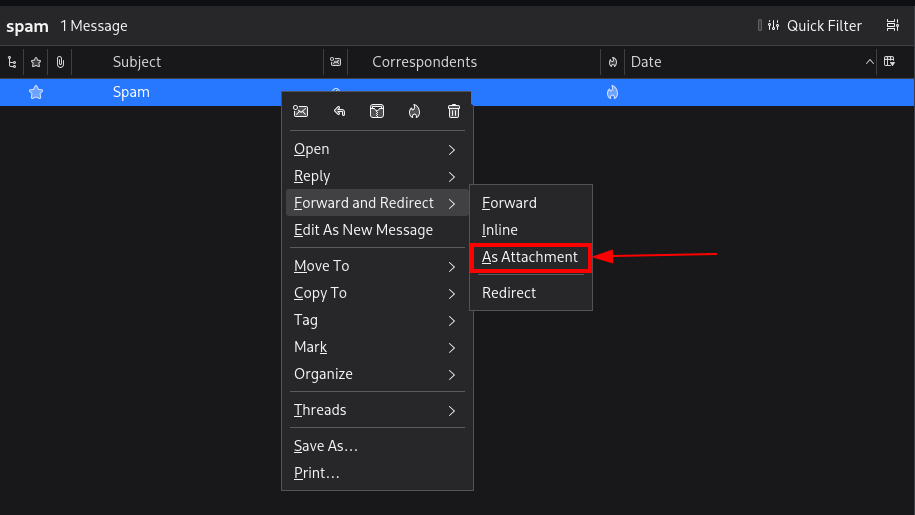Toggle the star on the Spam message
The height and width of the screenshot is (515, 915).
36,92
